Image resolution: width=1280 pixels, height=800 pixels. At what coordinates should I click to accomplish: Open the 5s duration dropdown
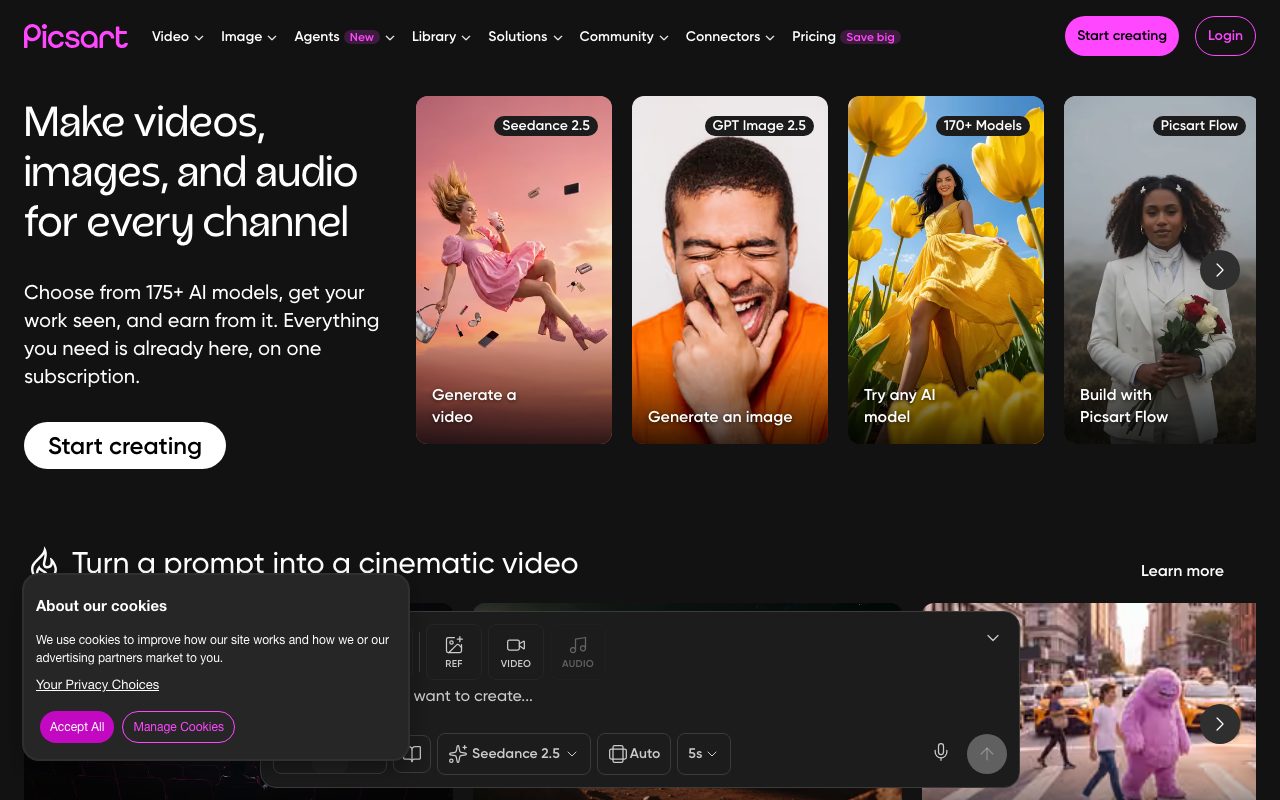point(704,754)
